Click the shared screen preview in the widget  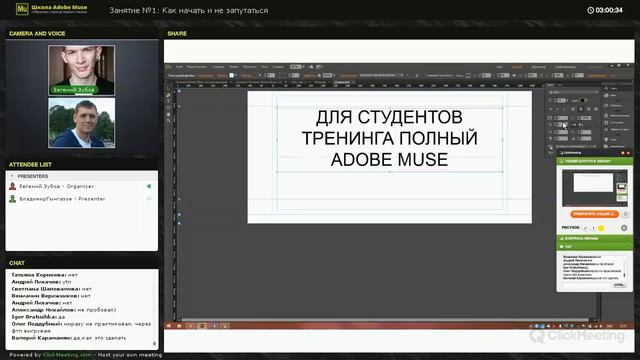point(595,188)
